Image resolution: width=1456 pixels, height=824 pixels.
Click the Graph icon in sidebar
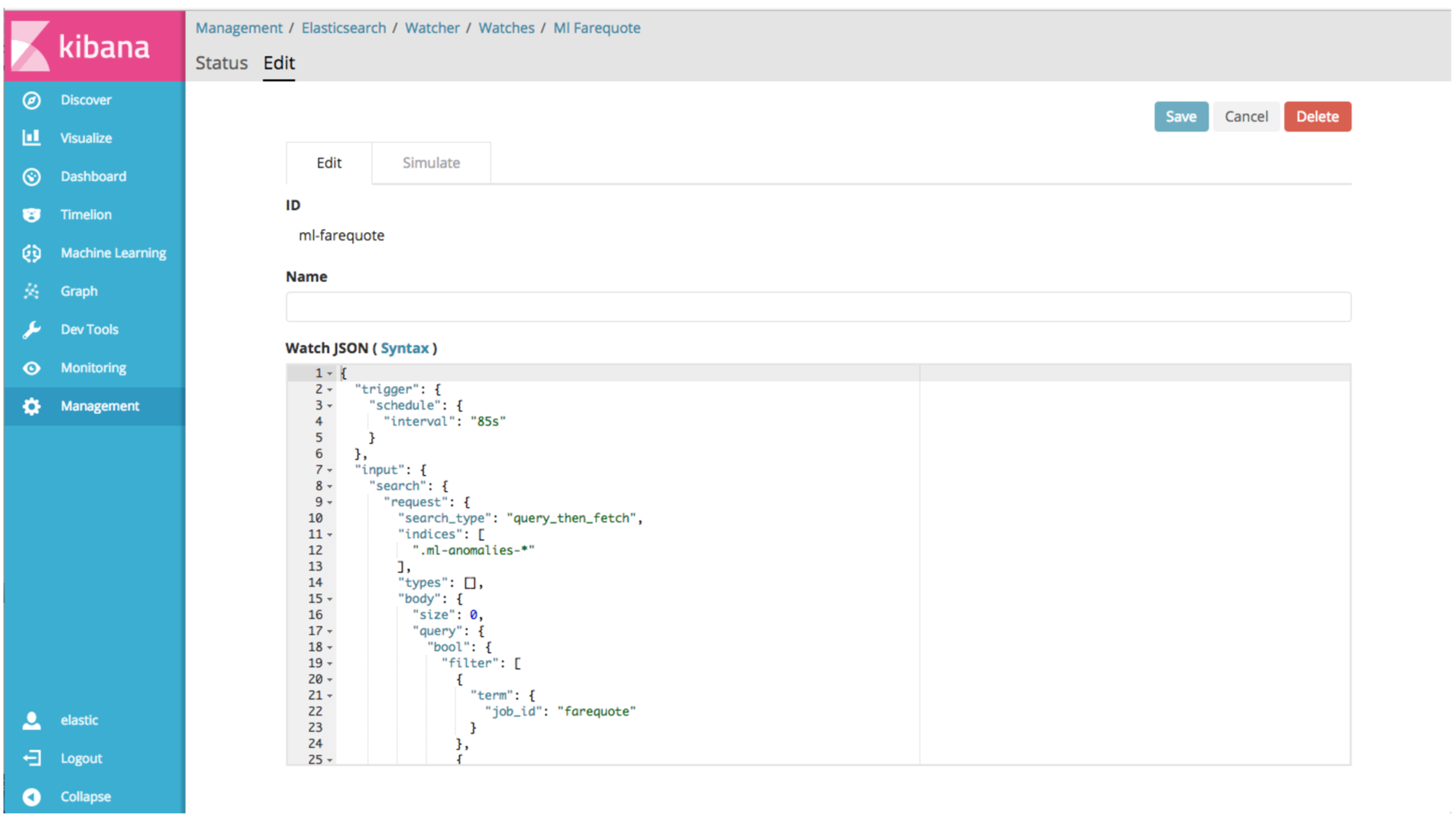point(30,291)
